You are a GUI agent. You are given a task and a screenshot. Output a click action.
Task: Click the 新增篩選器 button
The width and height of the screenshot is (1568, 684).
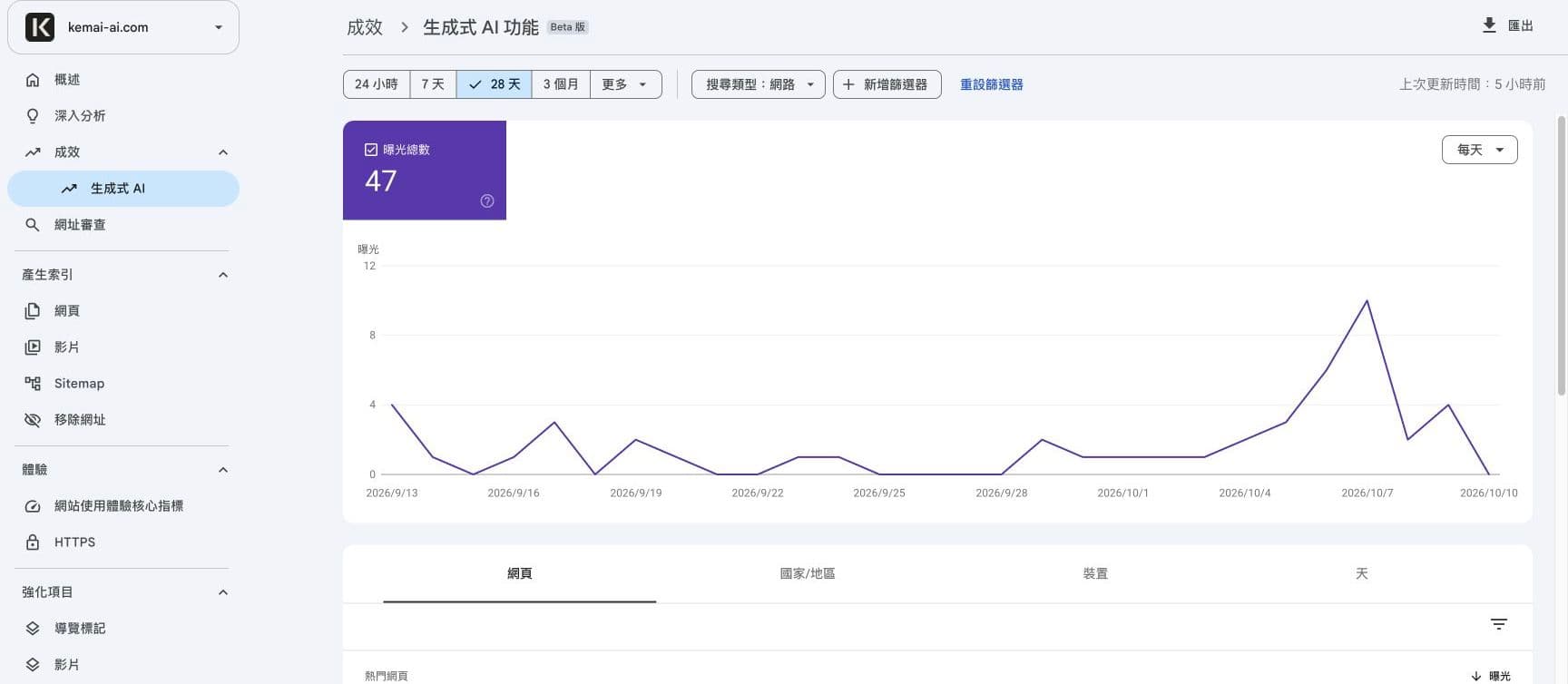coord(887,84)
